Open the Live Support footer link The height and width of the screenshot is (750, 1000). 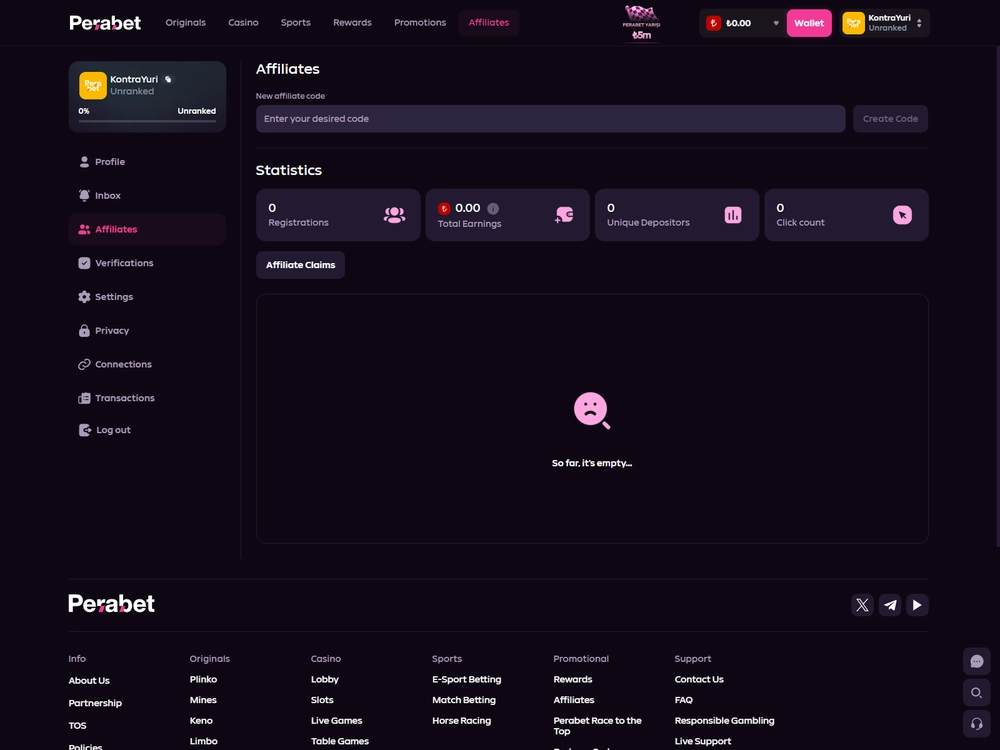pyautogui.click(x=703, y=741)
